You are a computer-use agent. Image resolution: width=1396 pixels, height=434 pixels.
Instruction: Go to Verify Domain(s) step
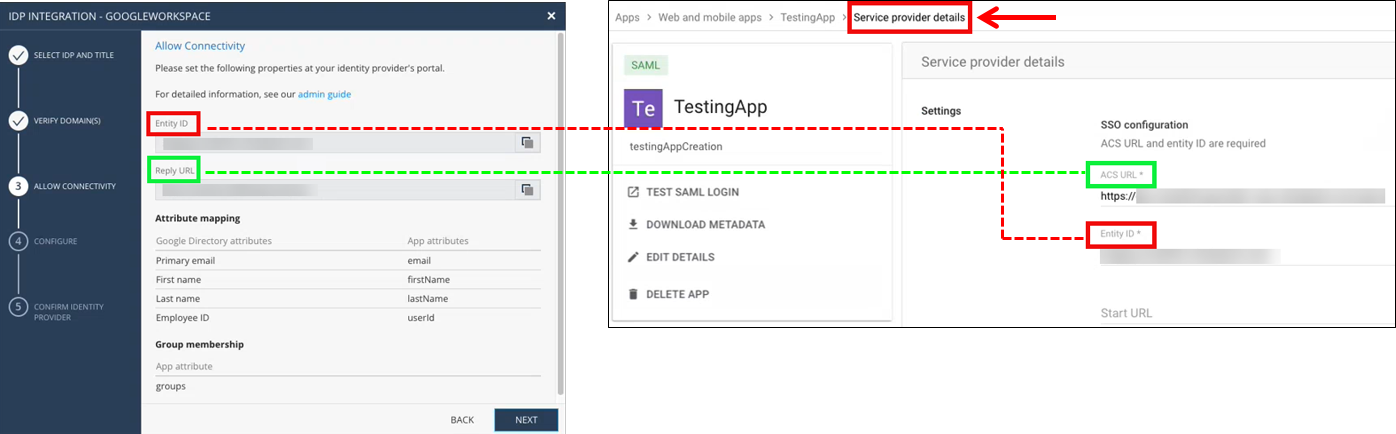18,121
